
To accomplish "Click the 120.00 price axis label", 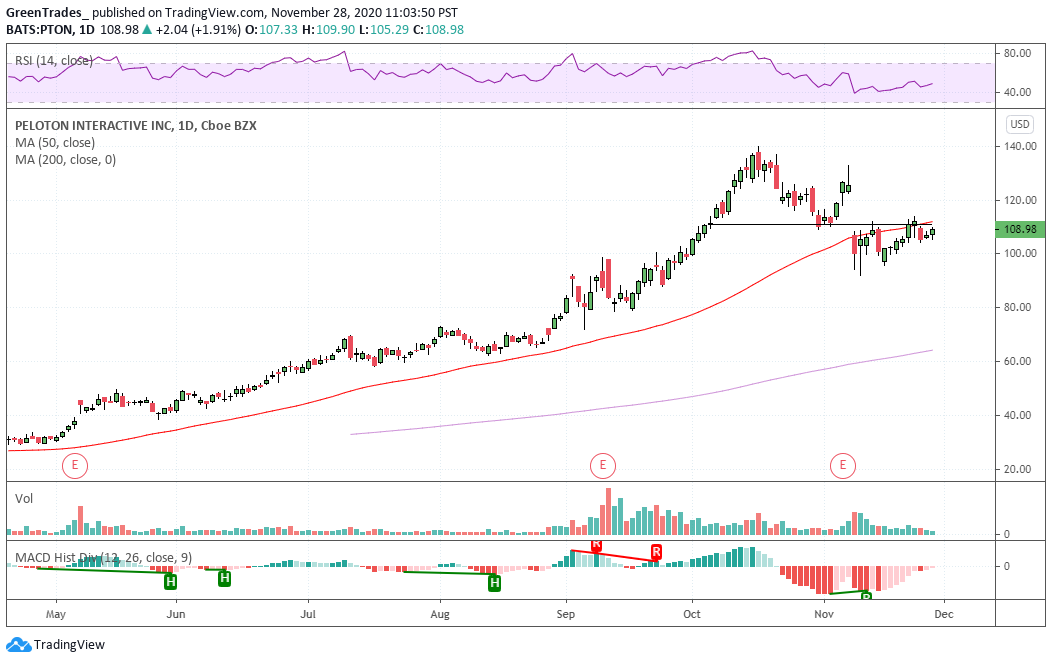I will click(1020, 200).
